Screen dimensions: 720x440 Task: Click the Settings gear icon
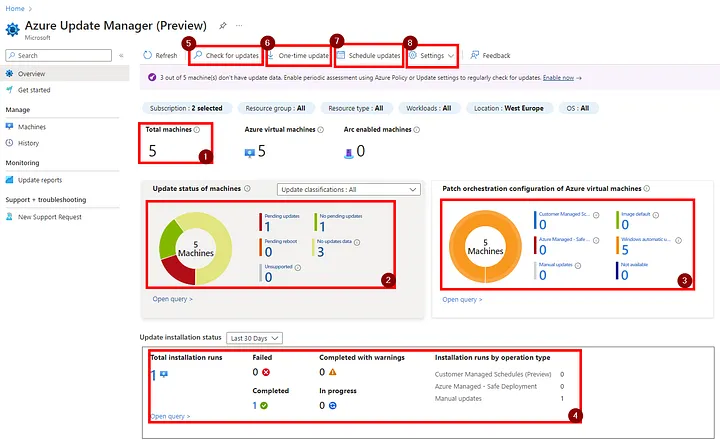click(413, 56)
